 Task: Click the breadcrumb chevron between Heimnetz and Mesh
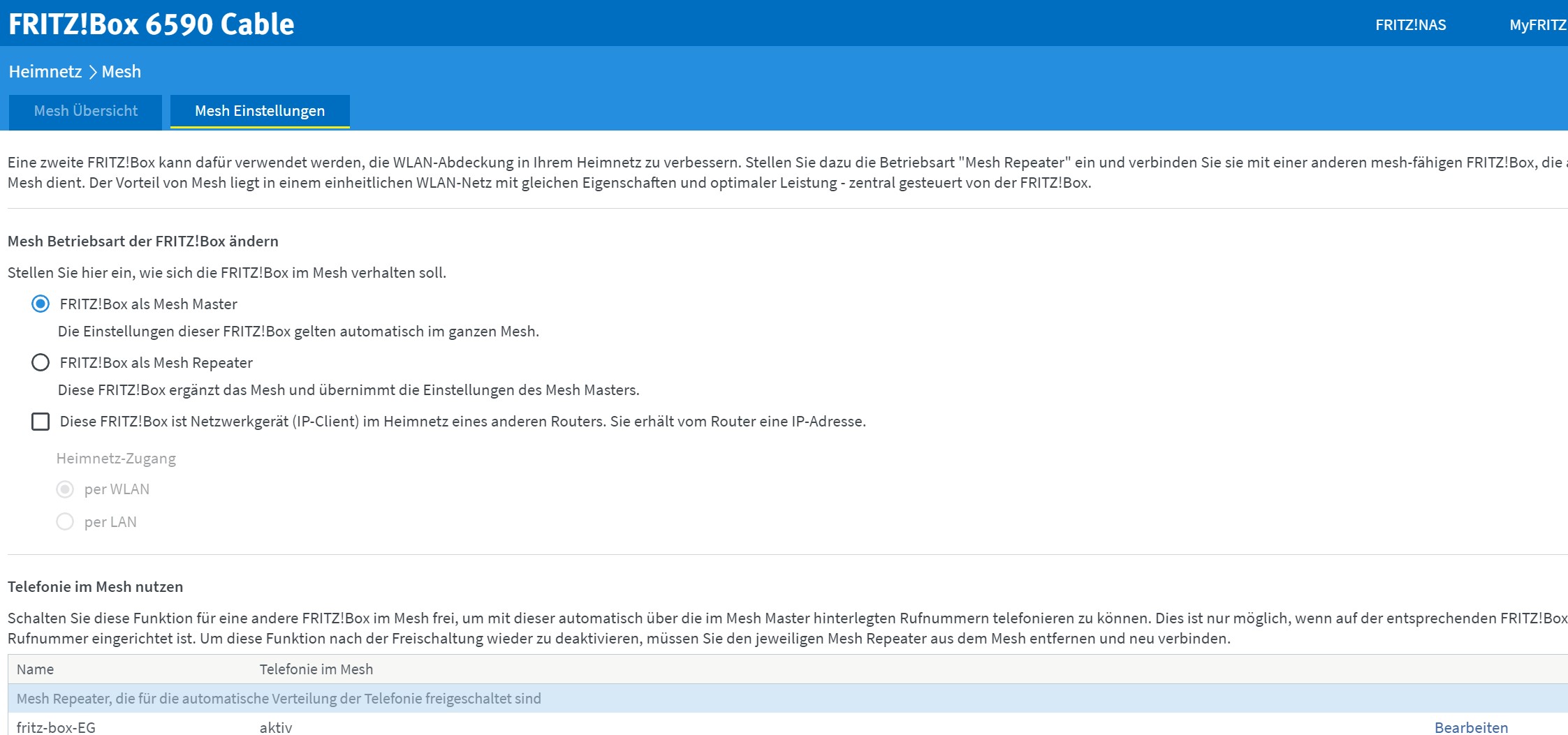93,73
